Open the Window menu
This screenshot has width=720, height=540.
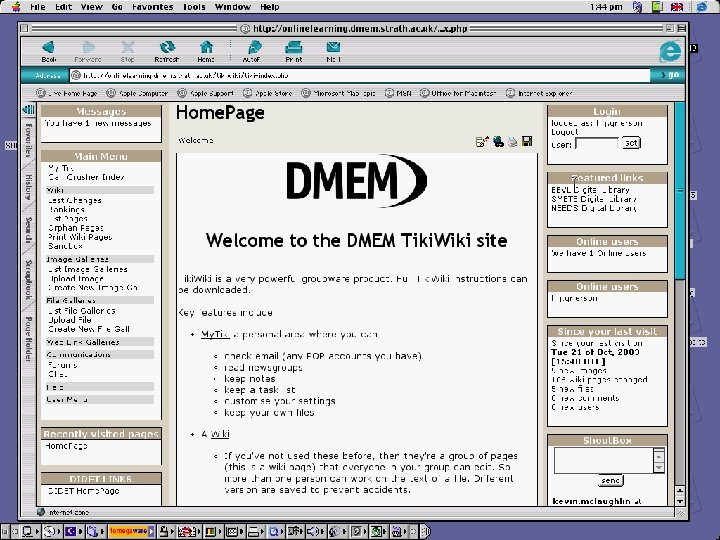pos(233,7)
